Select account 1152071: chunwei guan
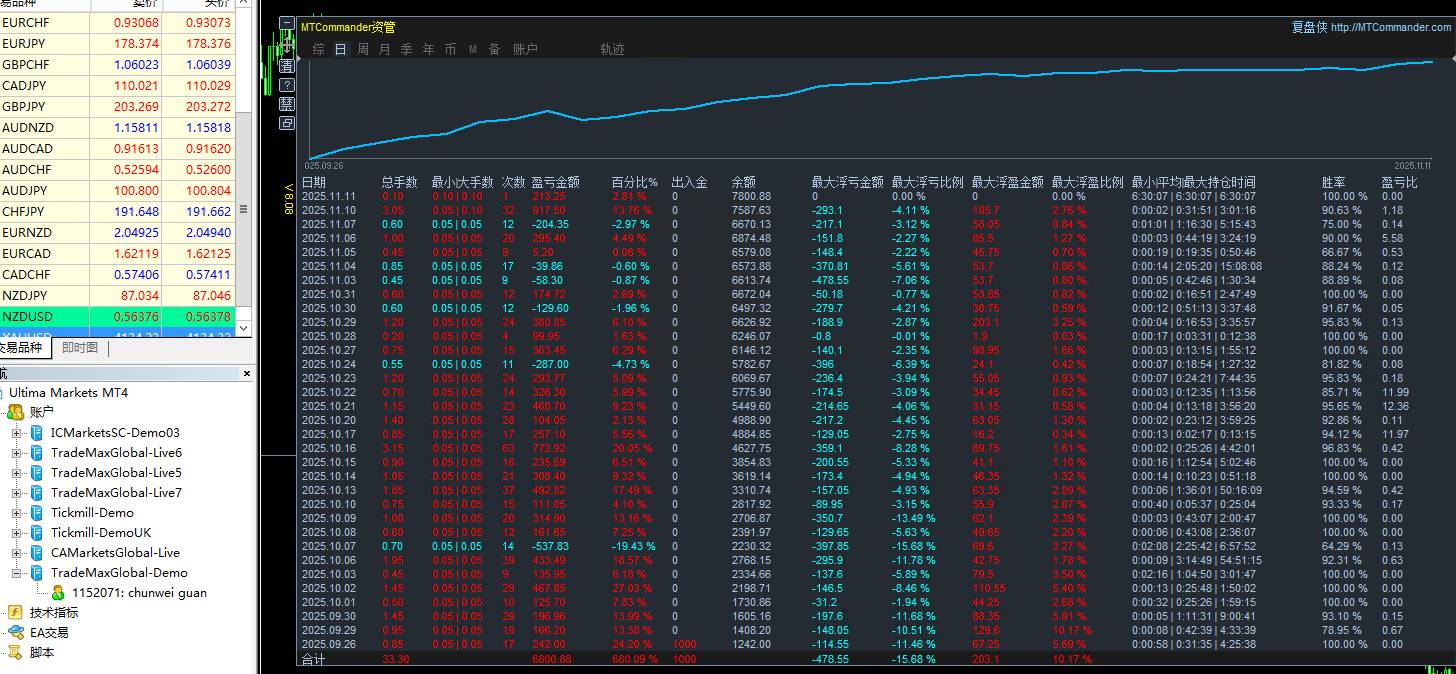The width and height of the screenshot is (1456, 674). coord(137,592)
